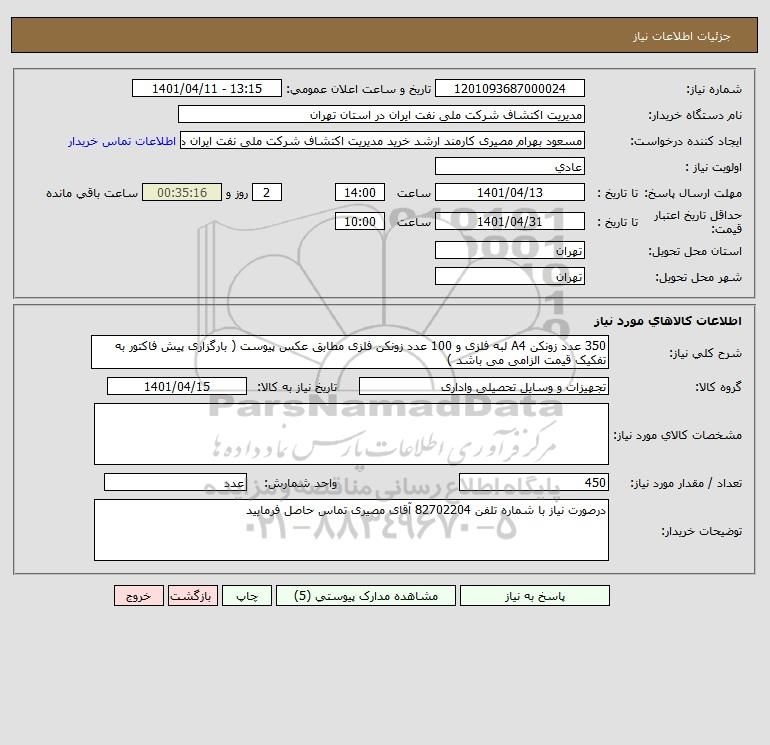Open اطلاعات تماس خریدار link

122,141
